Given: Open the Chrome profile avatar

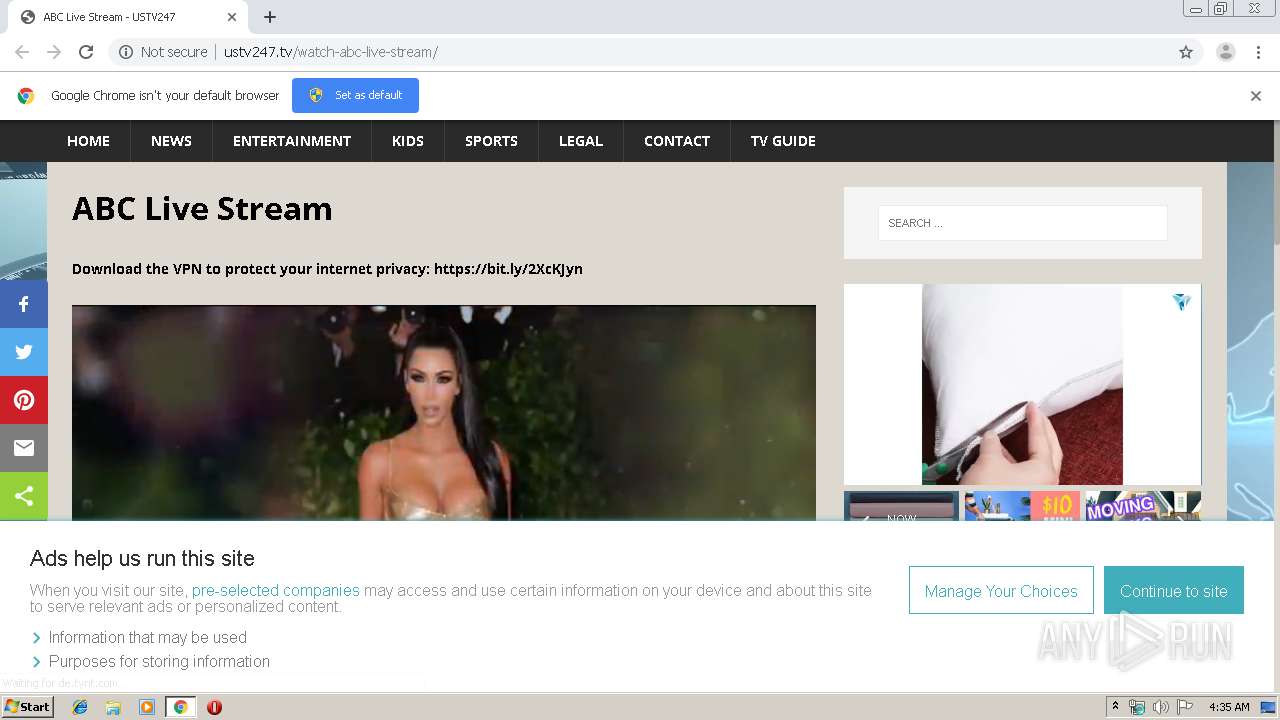Looking at the screenshot, I should 1225,52.
